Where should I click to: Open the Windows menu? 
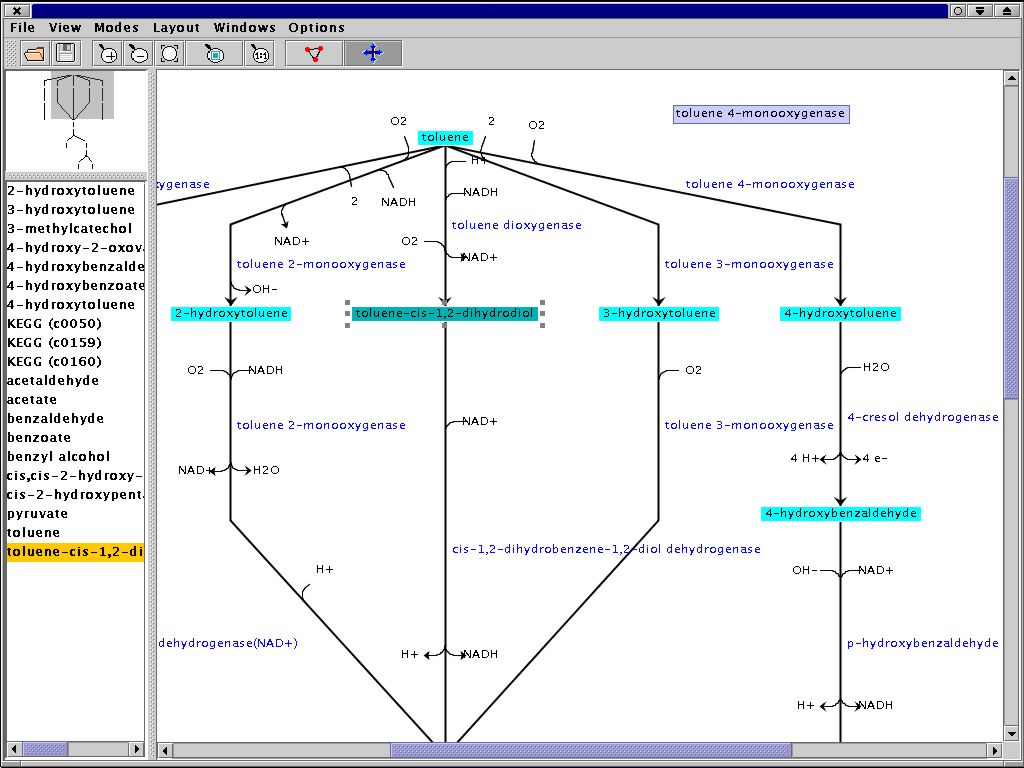point(244,28)
